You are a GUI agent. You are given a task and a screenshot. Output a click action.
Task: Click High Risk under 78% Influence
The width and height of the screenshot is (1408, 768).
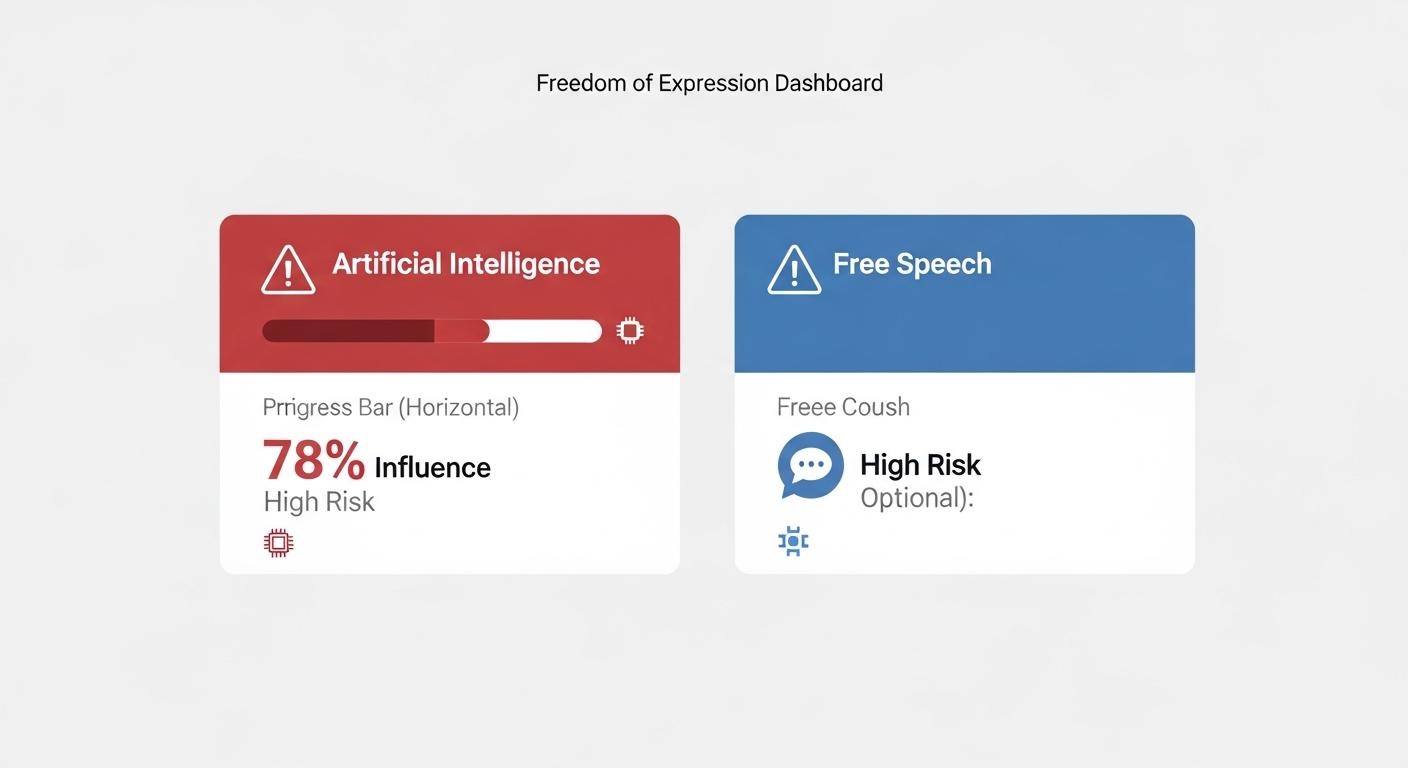tap(319, 501)
